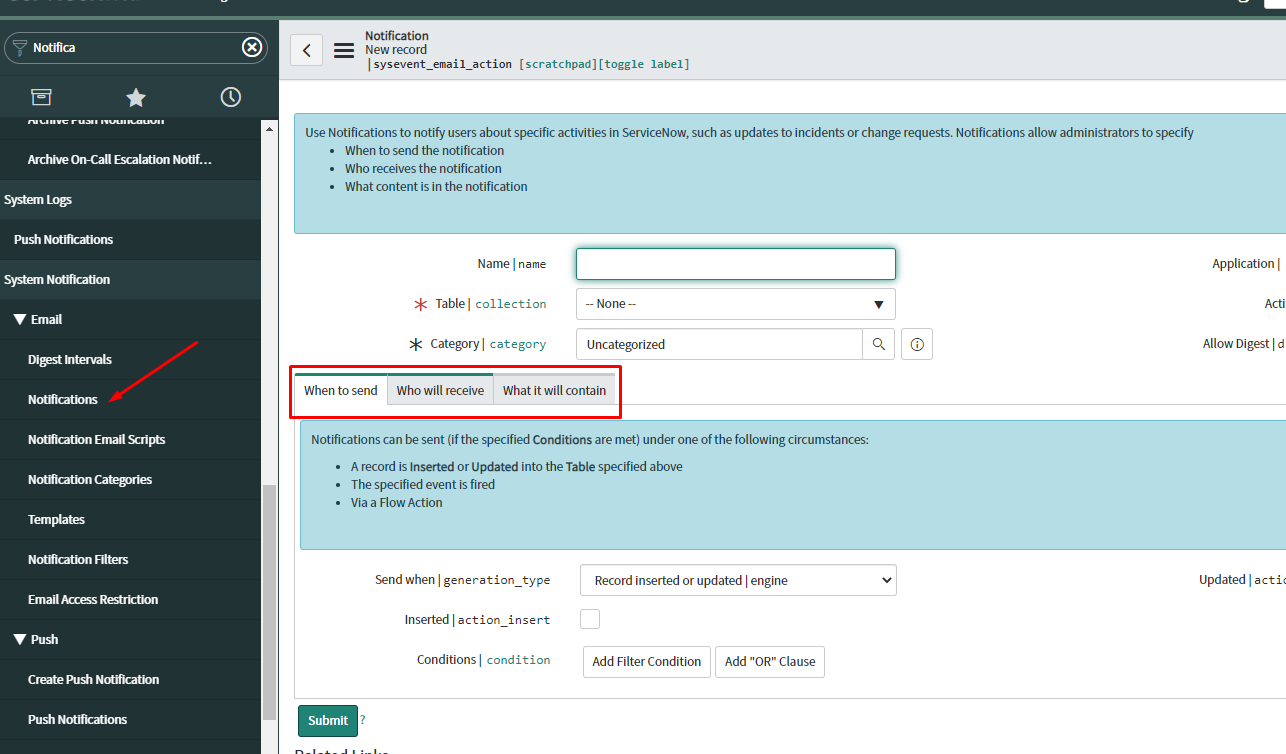The image size is (1286, 754).
Task: Enable the Inserted checkbox
Action: point(589,619)
